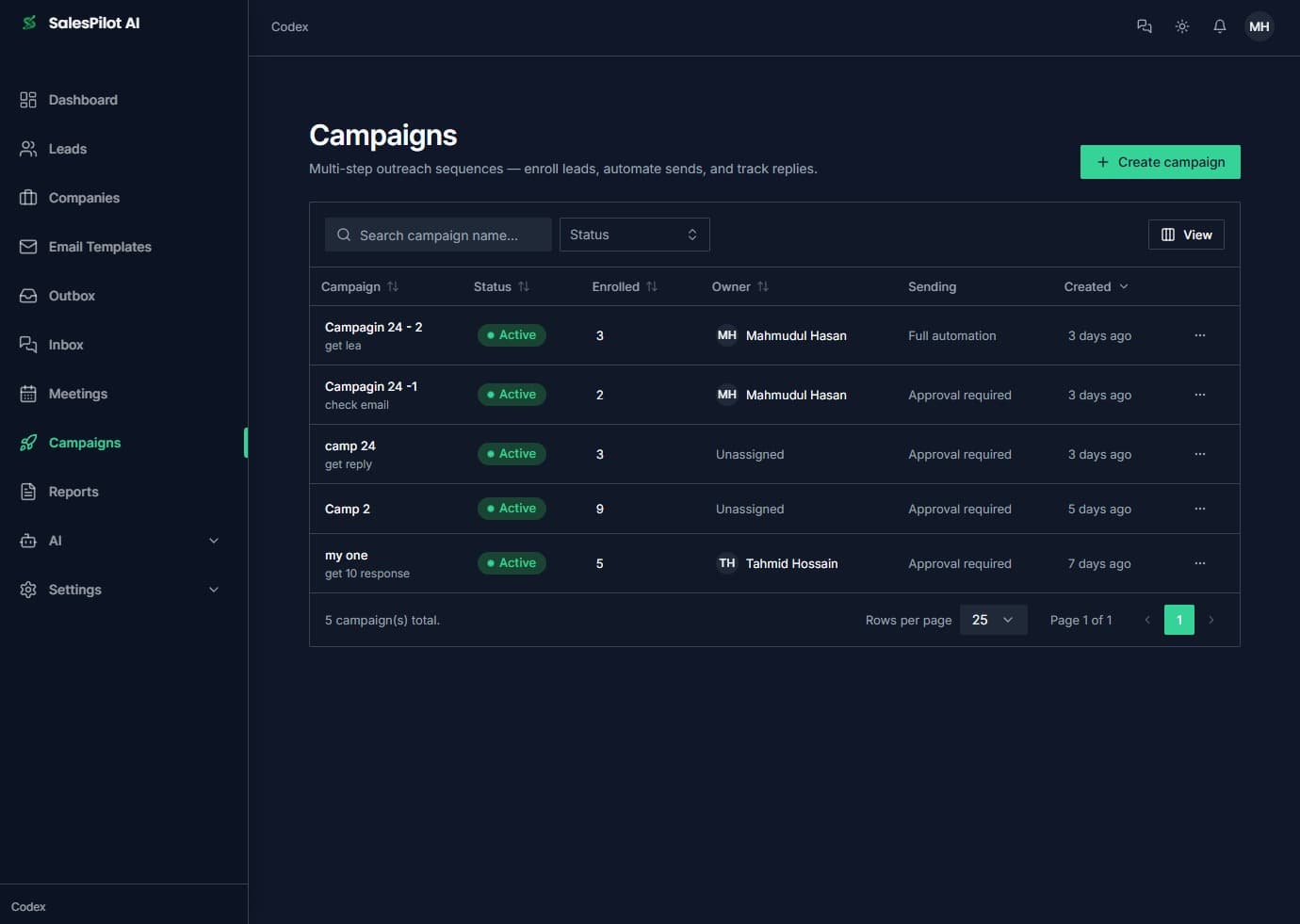This screenshot has width=1300, height=924.
Task: Open actions menu for camp 24
Action: click(1200, 454)
